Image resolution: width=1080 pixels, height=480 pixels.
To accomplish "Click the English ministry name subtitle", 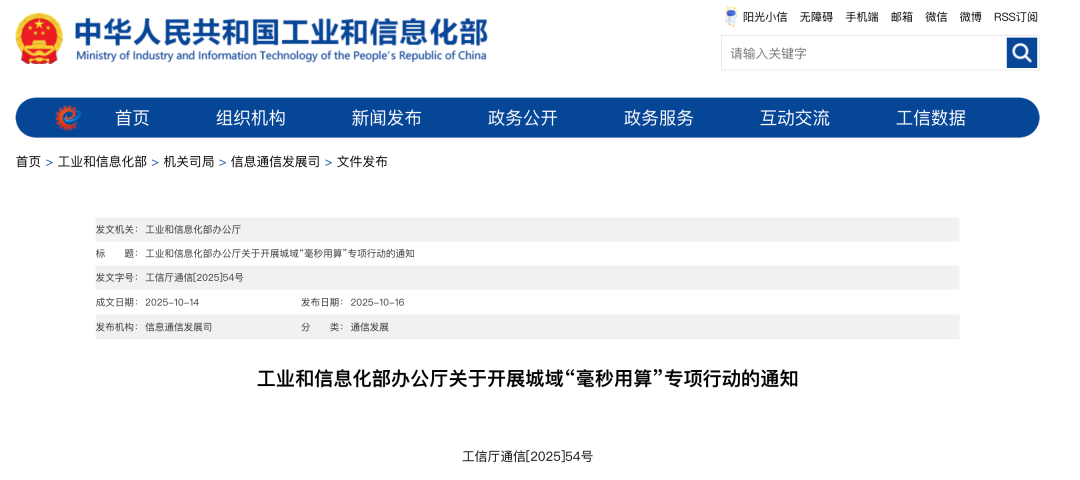I will [281, 56].
